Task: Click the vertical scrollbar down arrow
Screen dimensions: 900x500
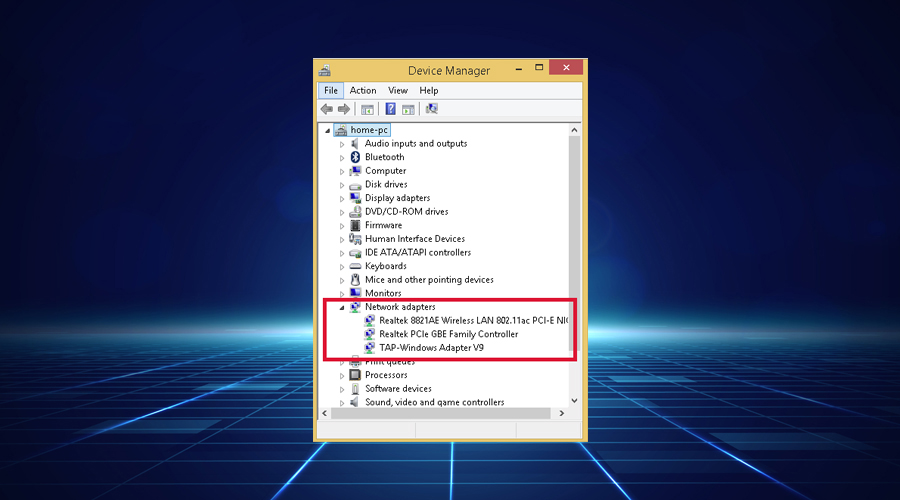Action: tap(575, 401)
